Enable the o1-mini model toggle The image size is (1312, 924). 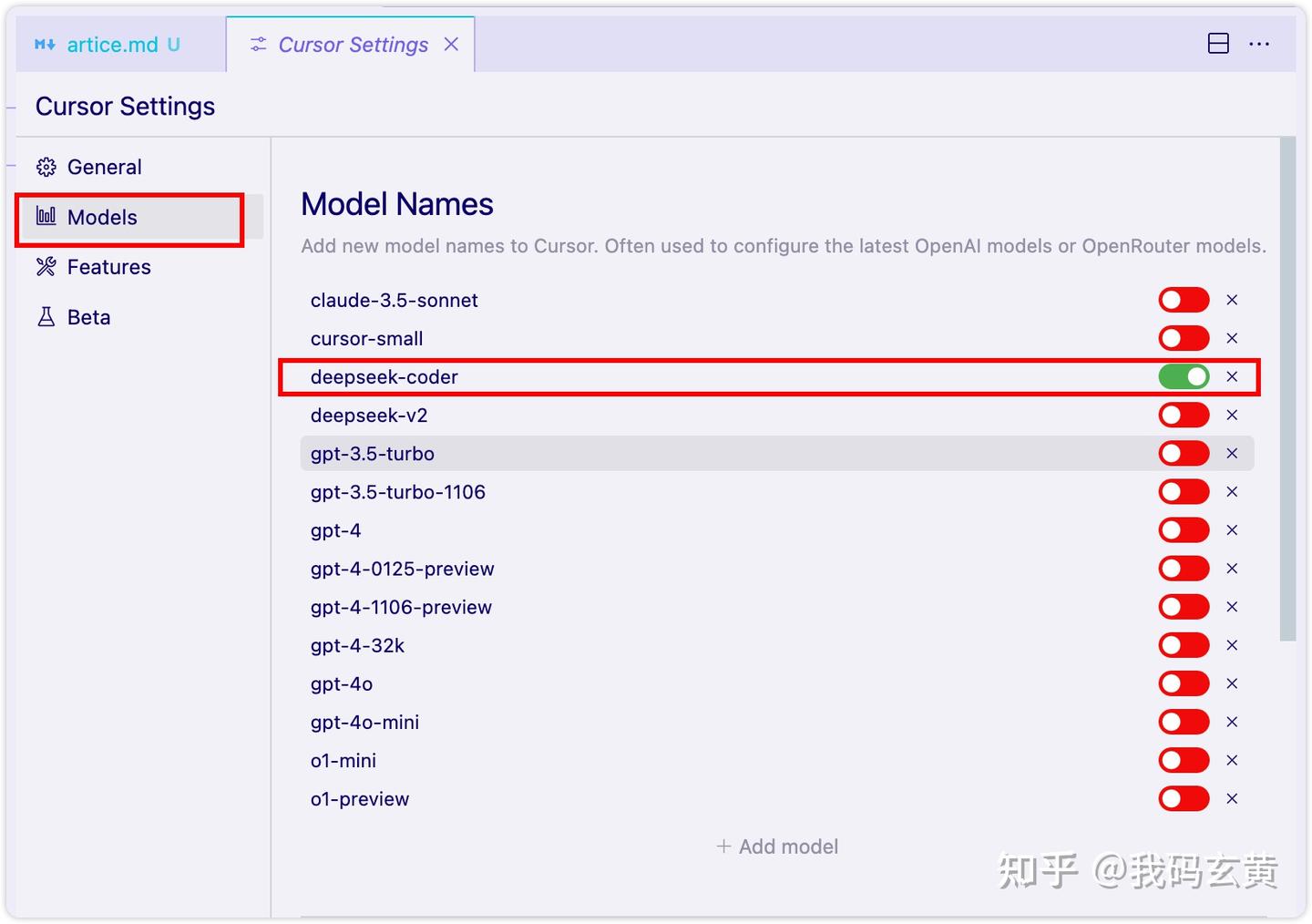click(x=1184, y=760)
